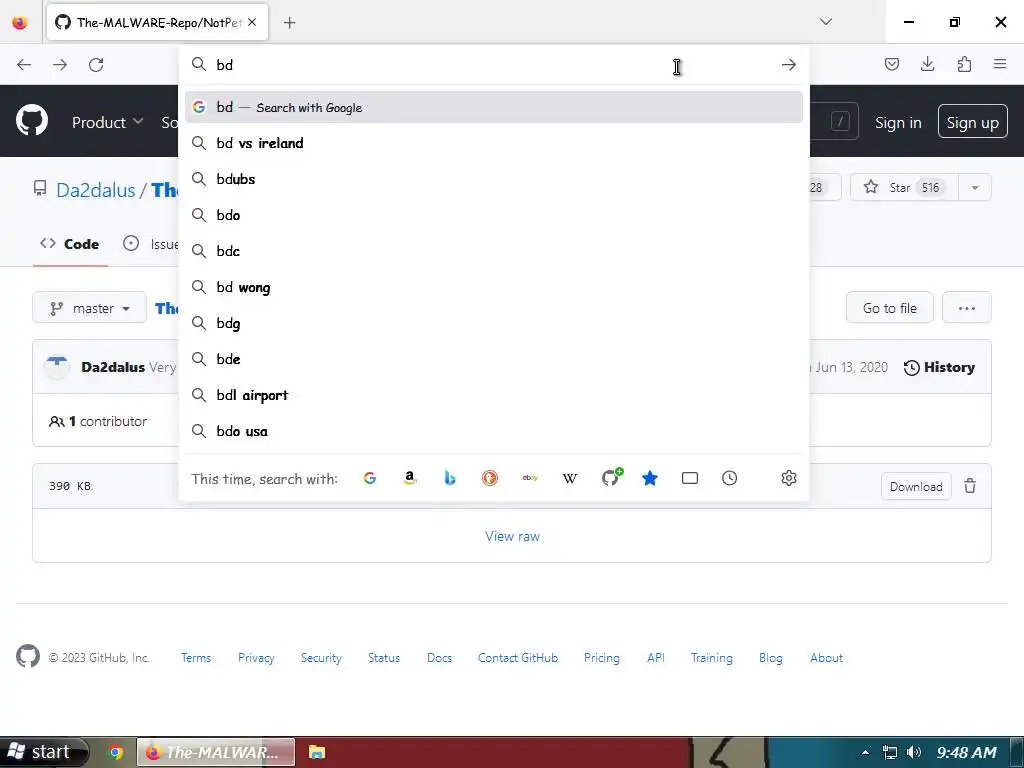Open the master branch dropdown
Viewport: 1024px width, 768px height.
point(89,308)
